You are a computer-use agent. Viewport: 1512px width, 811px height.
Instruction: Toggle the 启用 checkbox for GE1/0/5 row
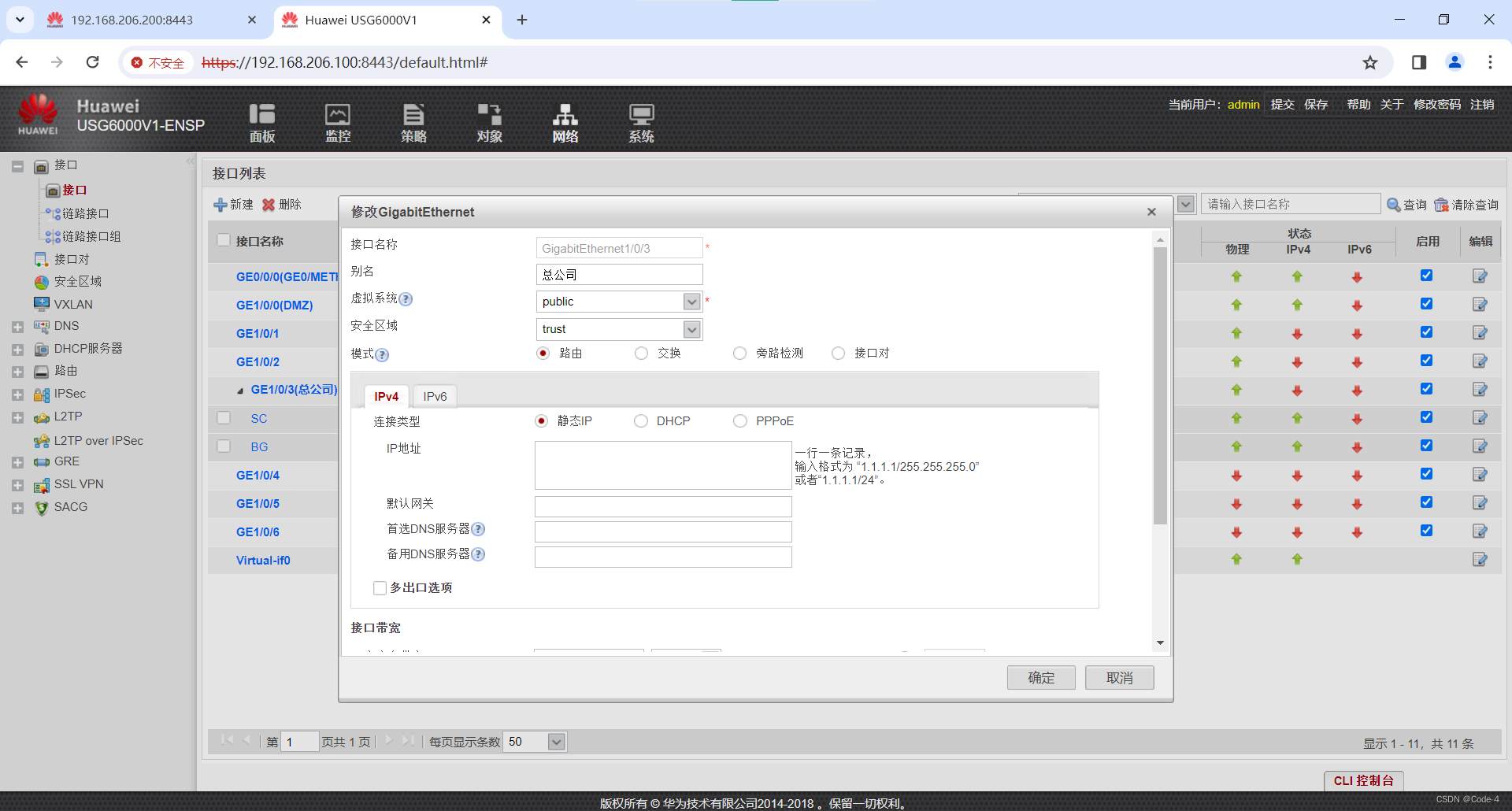click(1426, 502)
